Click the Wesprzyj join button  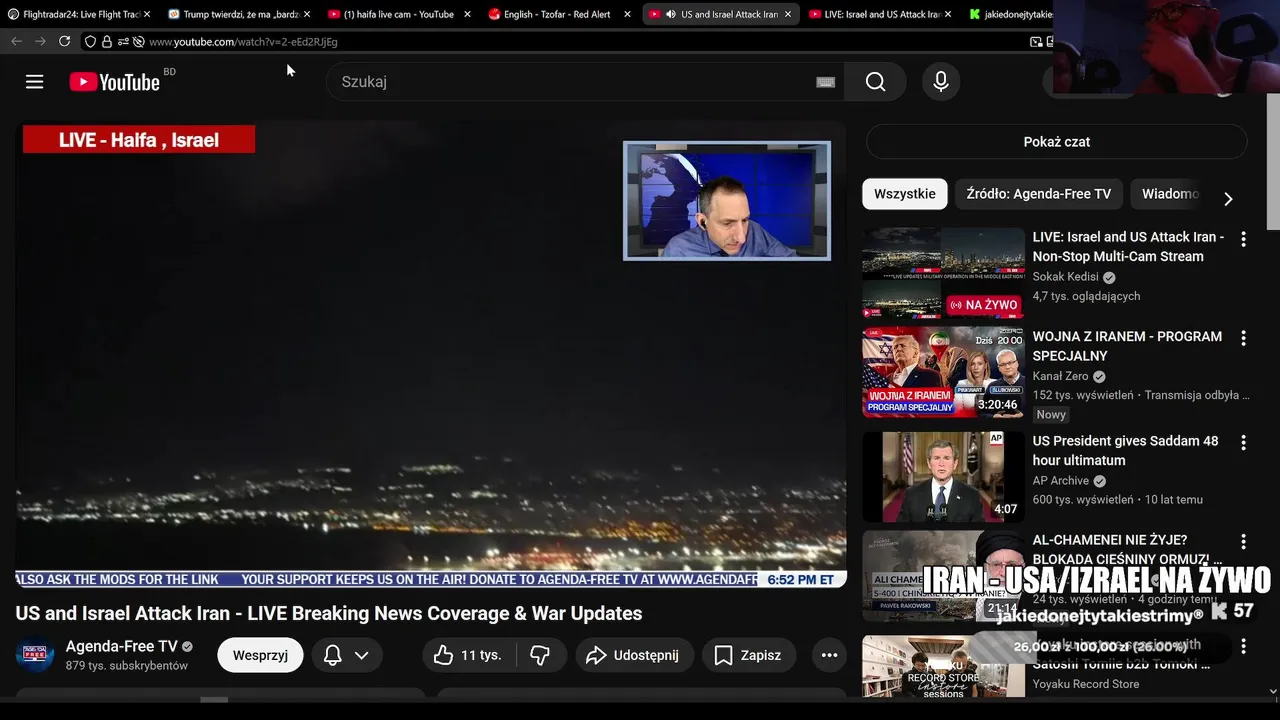[x=260, y=655]
